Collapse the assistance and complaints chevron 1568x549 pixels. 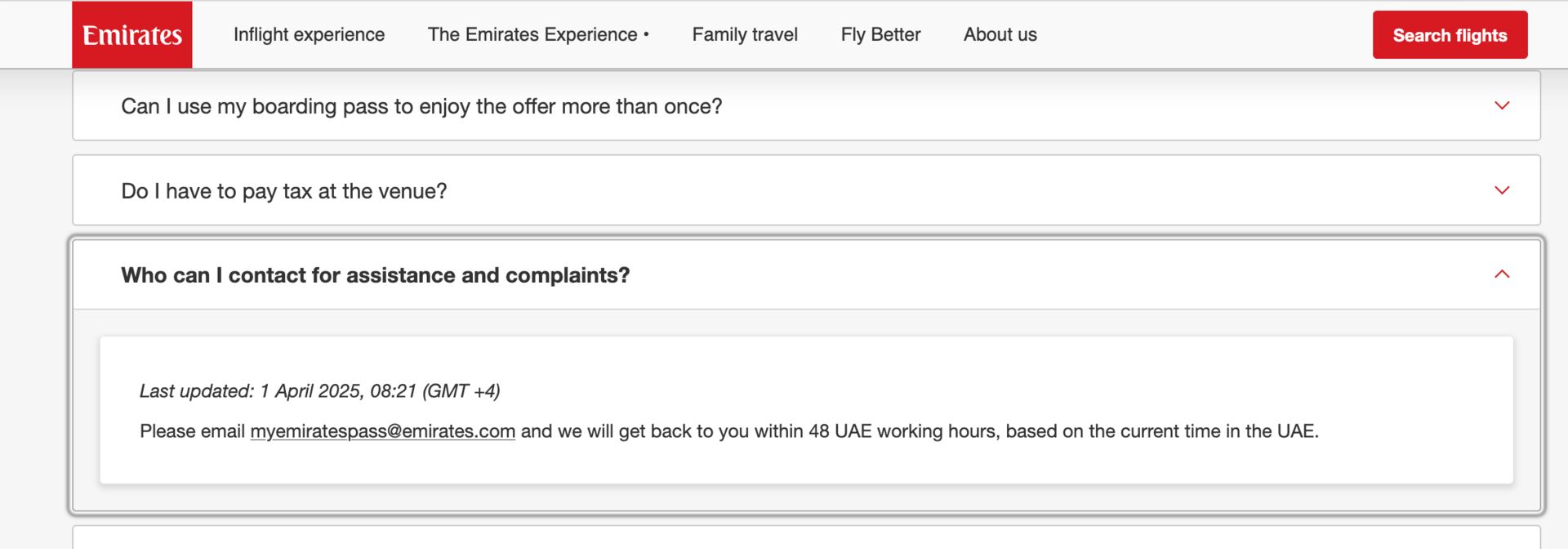(1502, 274)
